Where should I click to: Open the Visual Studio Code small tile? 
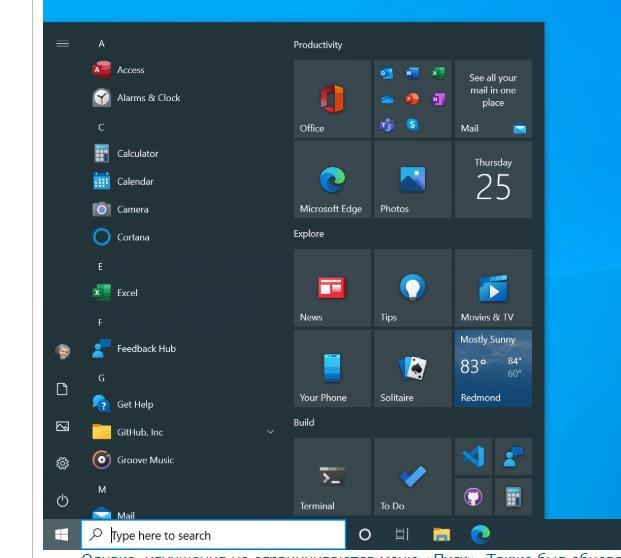pyautogui.click(x=473, y=457)
